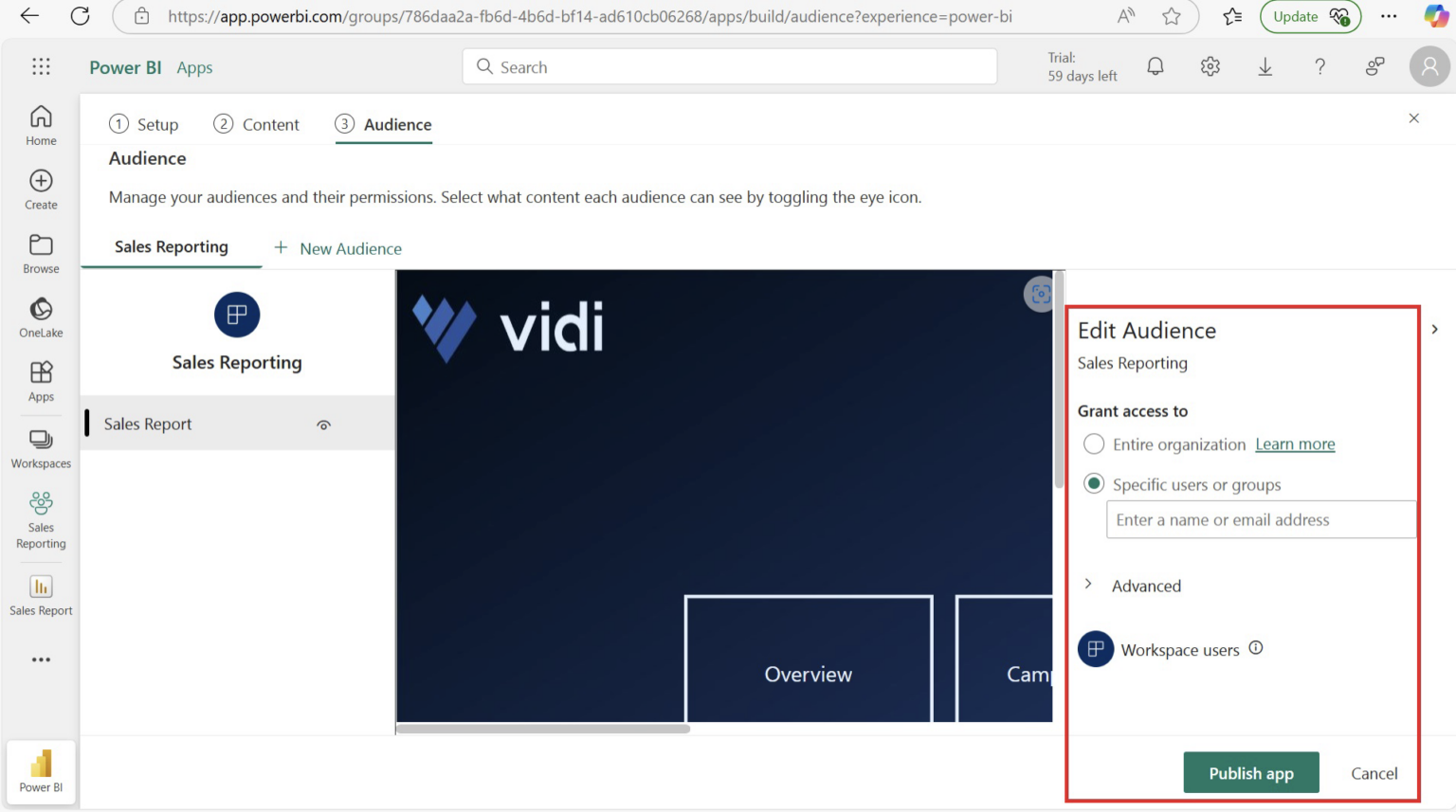The width and height of the screenshot is (1456, 812).
Task: Open the Learn more link
Action: click(x=1295, y=443)
